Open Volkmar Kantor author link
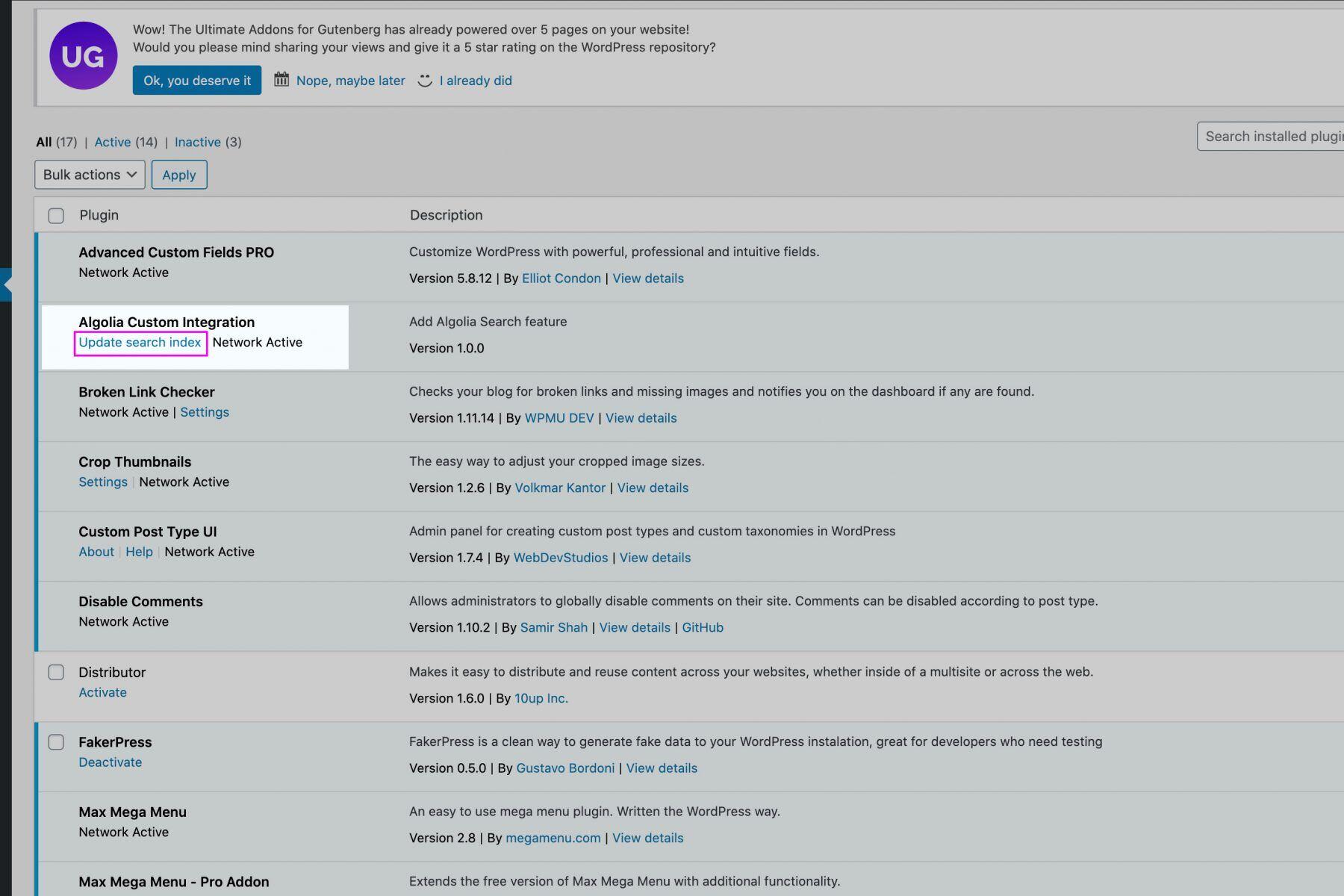 click(560, 488)
